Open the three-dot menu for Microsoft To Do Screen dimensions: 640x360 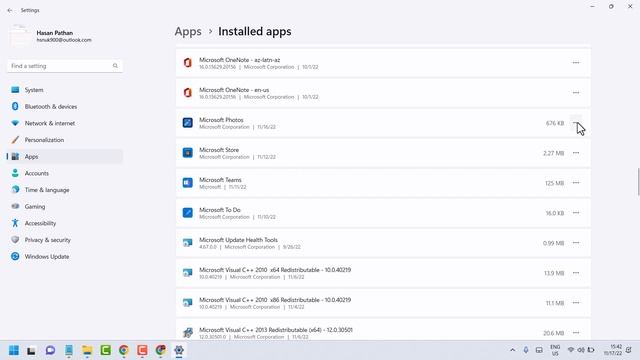pos(576,213)
